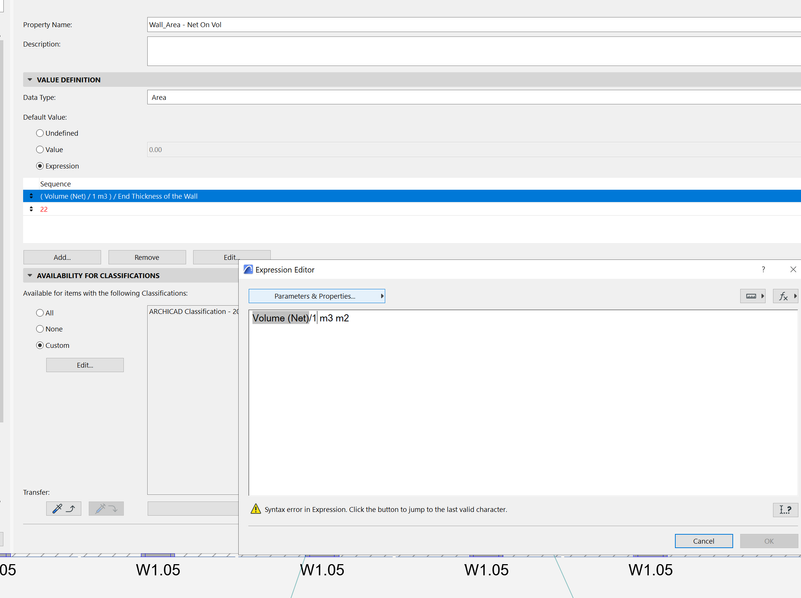Open Parameters & Properties dropdown
Viewport: 801px width, 598px height.
pyautogui.click(x=317, y=296)
